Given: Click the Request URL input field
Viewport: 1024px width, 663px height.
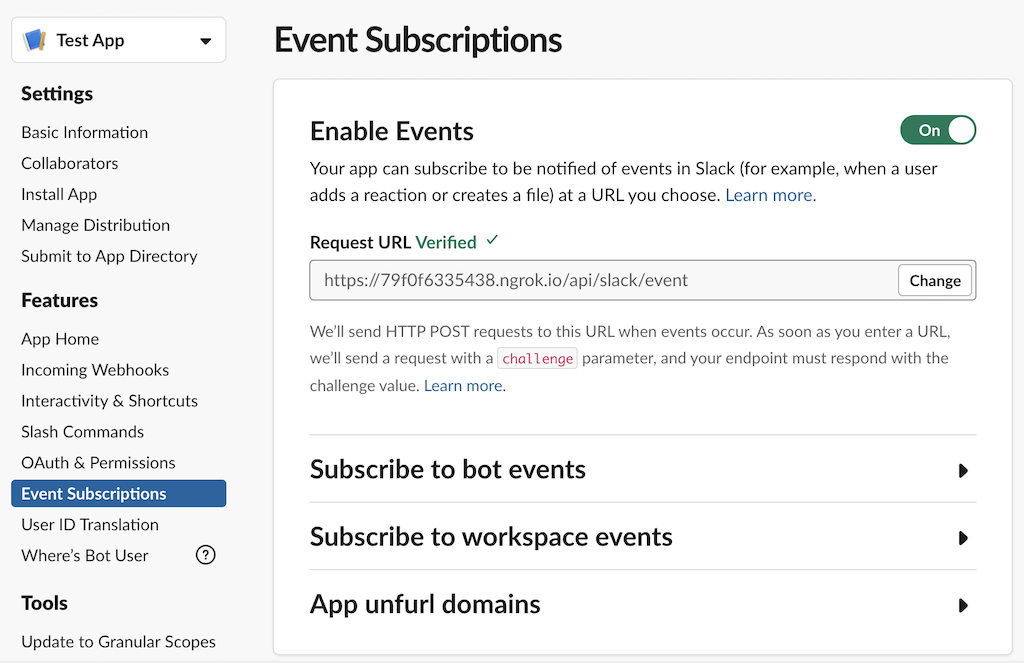Looking at the screenshot, I should coord(600,280).
